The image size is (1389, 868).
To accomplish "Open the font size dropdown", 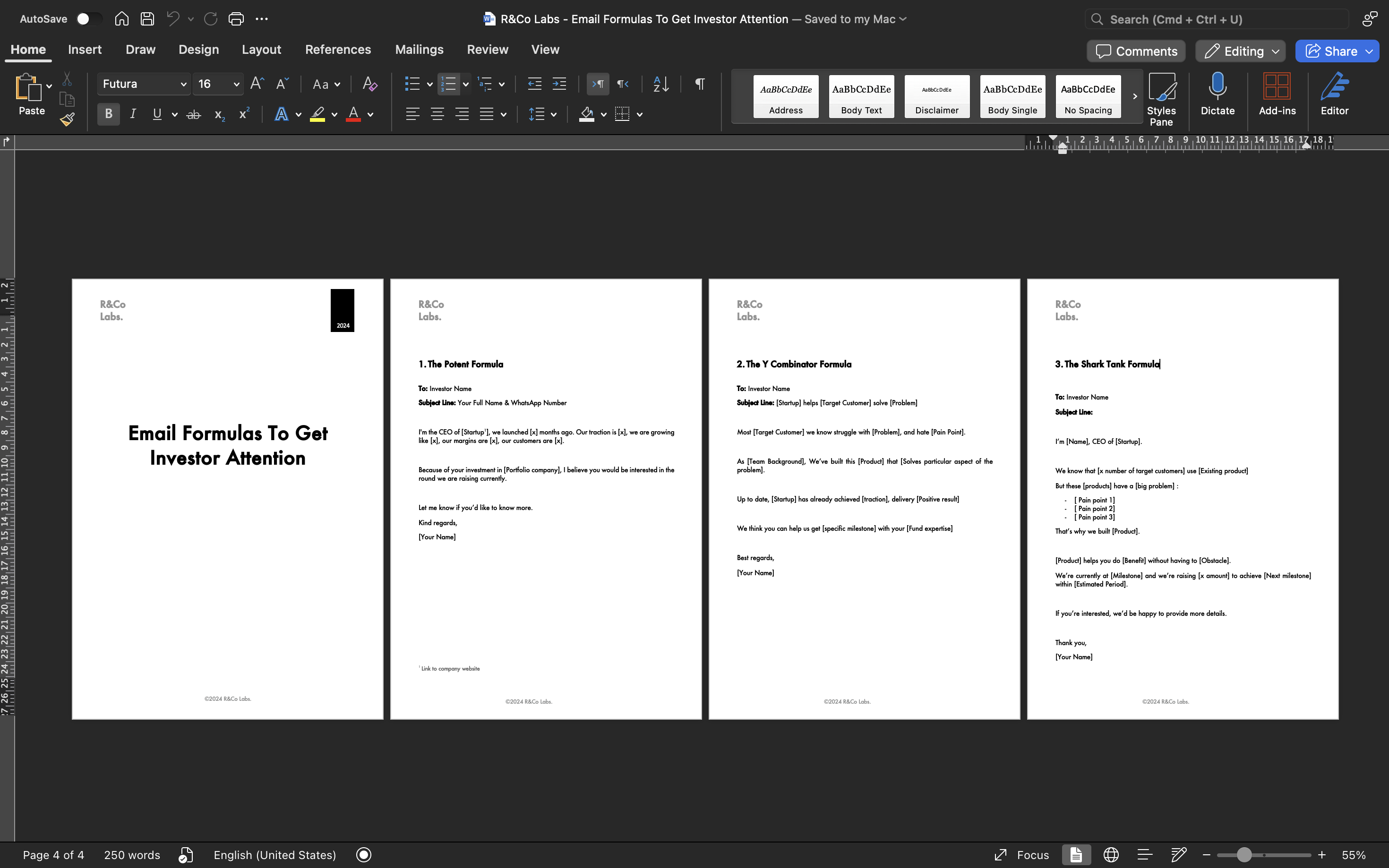I will coord(236,85).
